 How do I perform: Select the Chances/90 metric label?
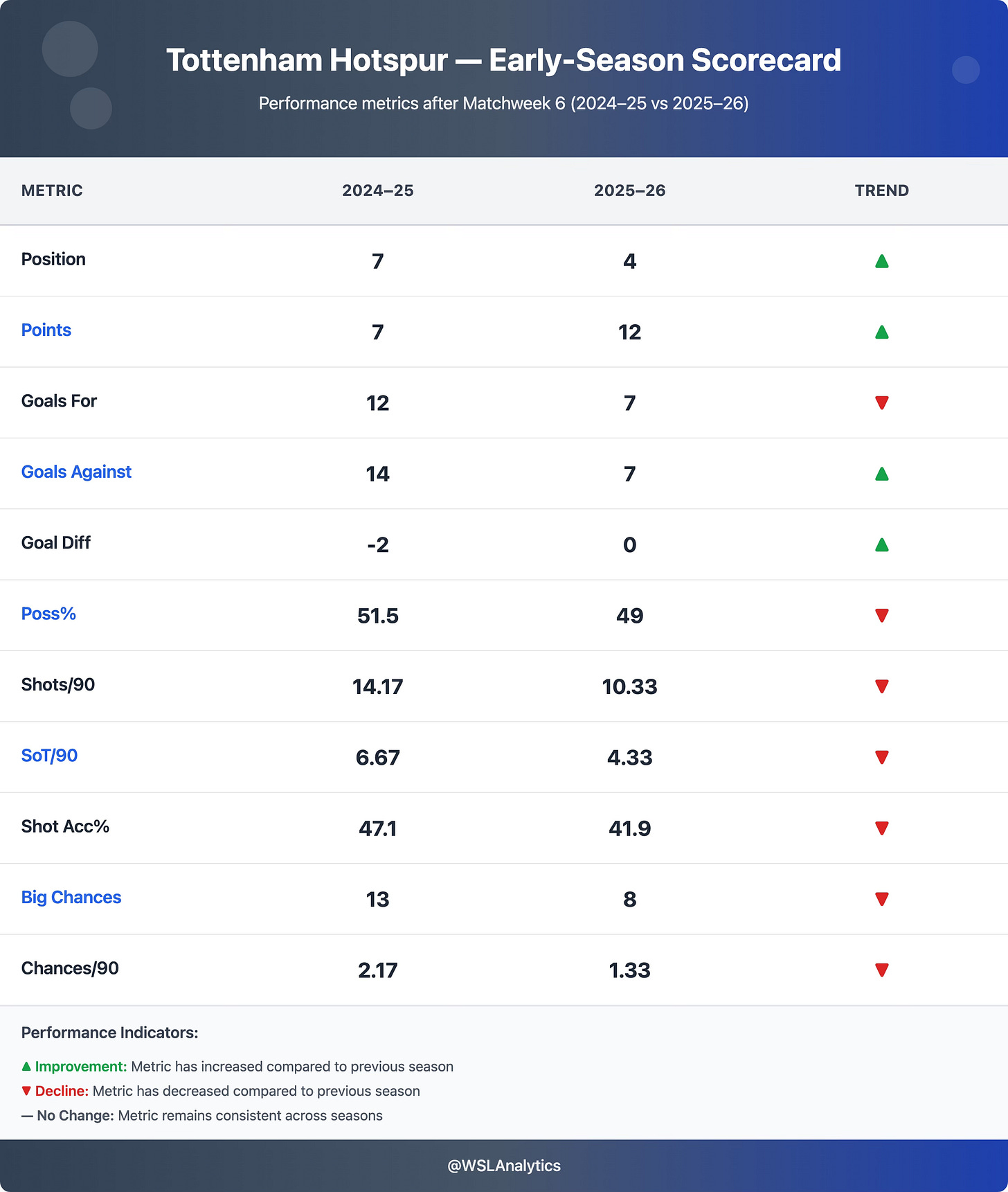[x=70, y=968]
